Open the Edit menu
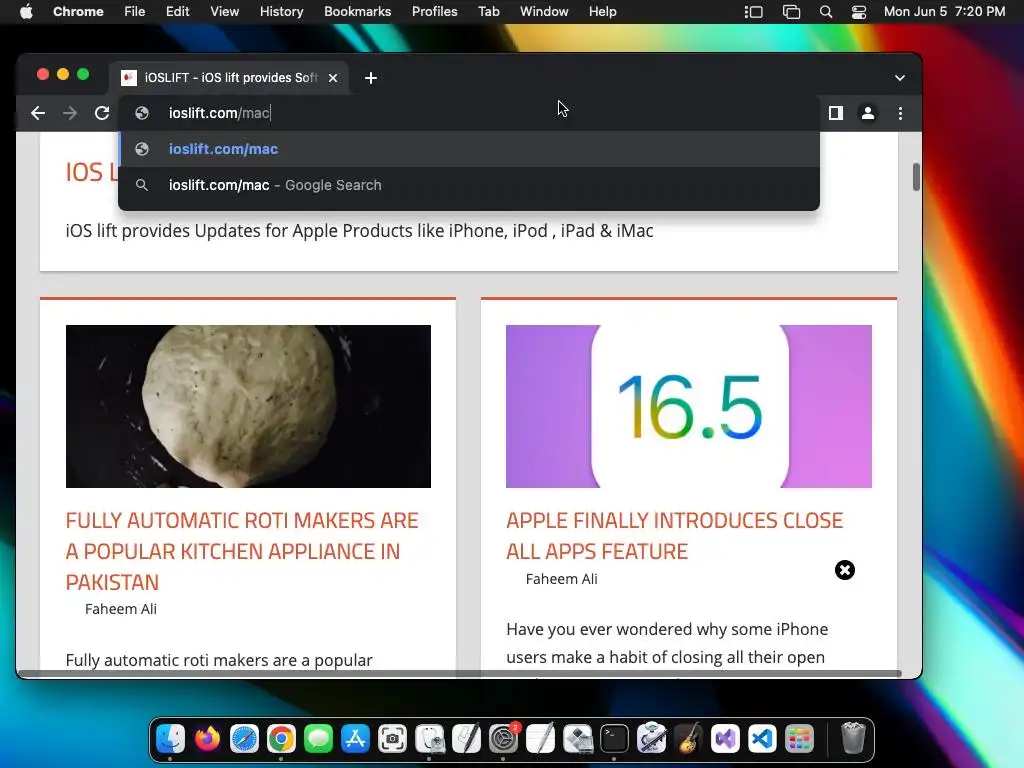 pyautogui.click(x=177, y=12)
